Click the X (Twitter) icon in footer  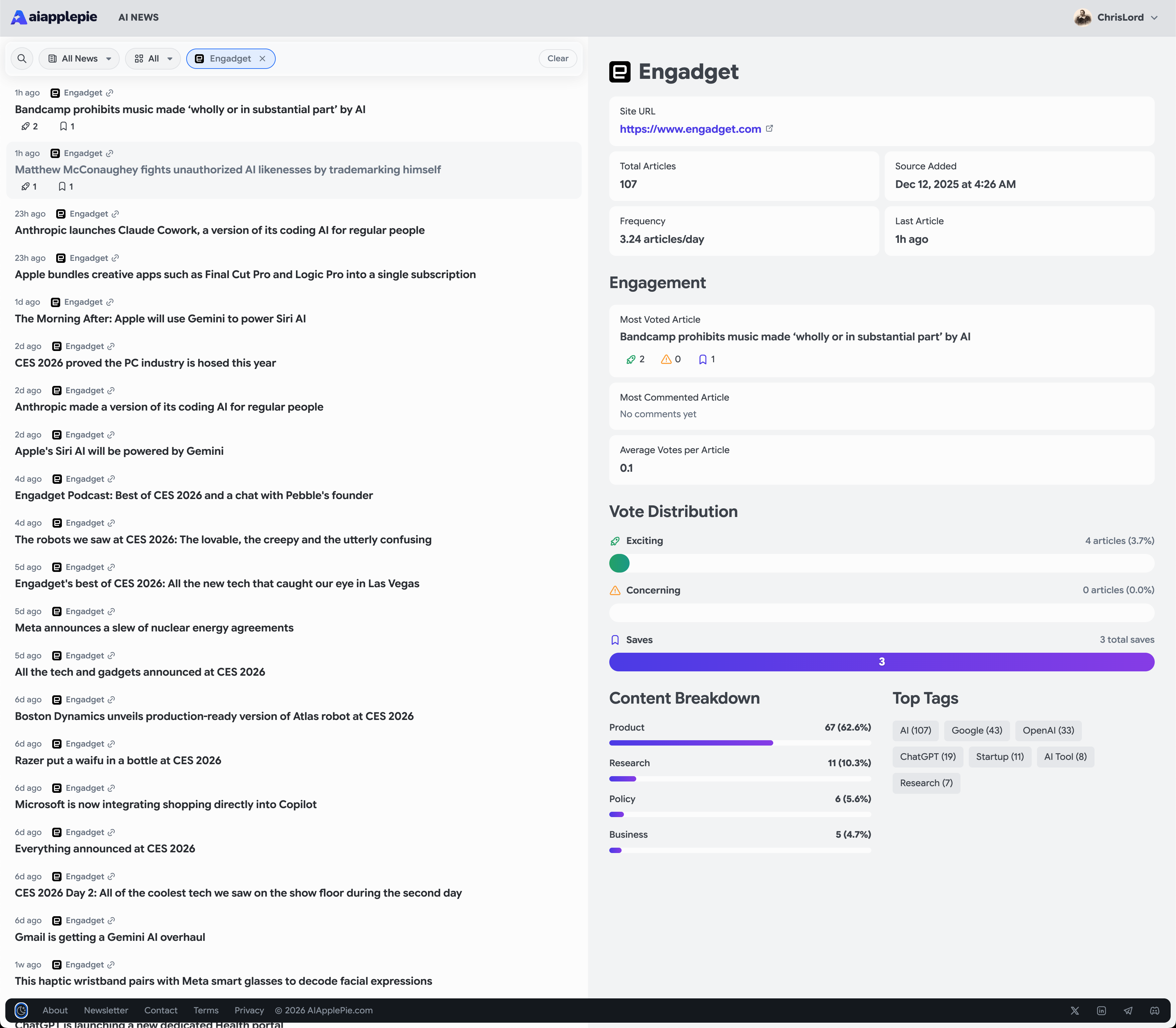1075,1010
